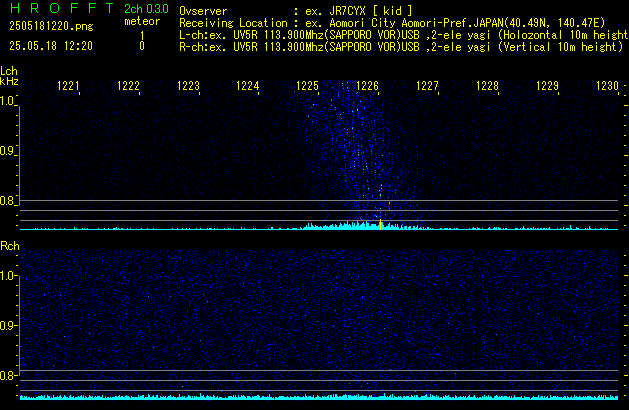Click the Rch channel label

click(x=10, y=246)
